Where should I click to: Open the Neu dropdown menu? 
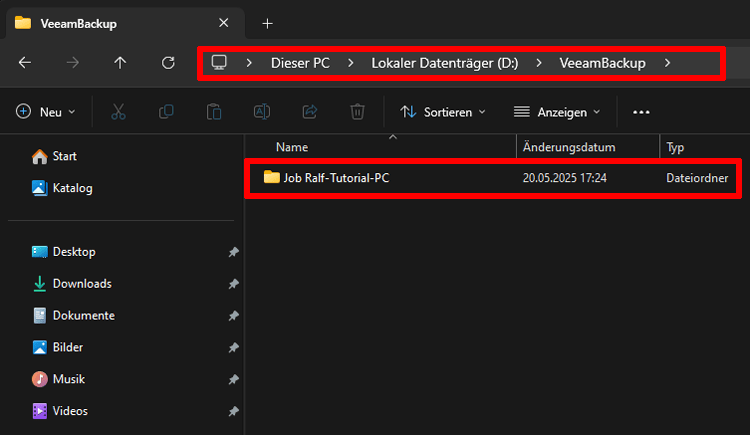[46, 112]
